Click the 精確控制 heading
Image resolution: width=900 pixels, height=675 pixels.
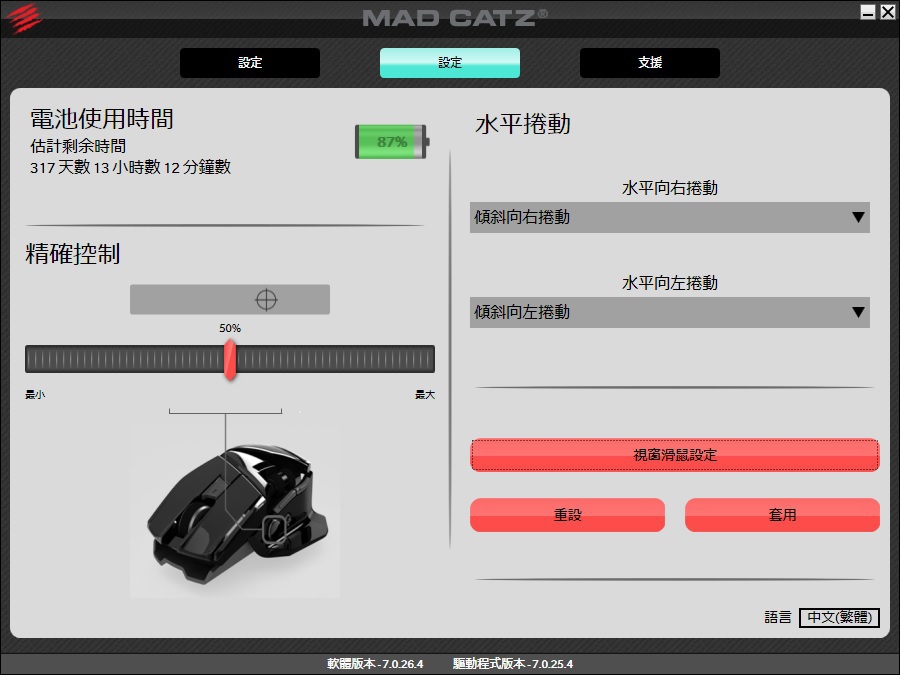[x=73, y=254]
